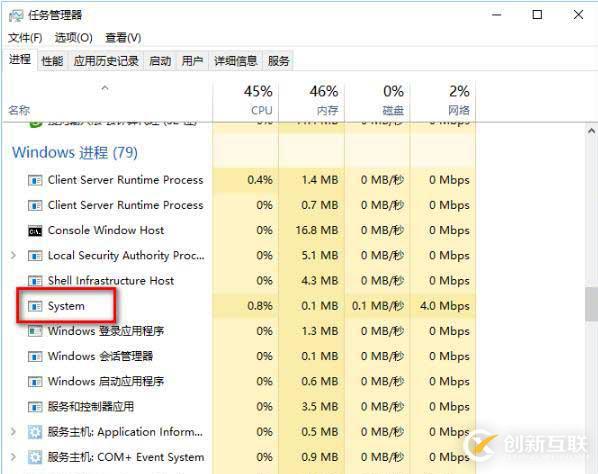Click the Windows 进程 (79) group heading
This screenshot has height=474, width=598.
75,152
